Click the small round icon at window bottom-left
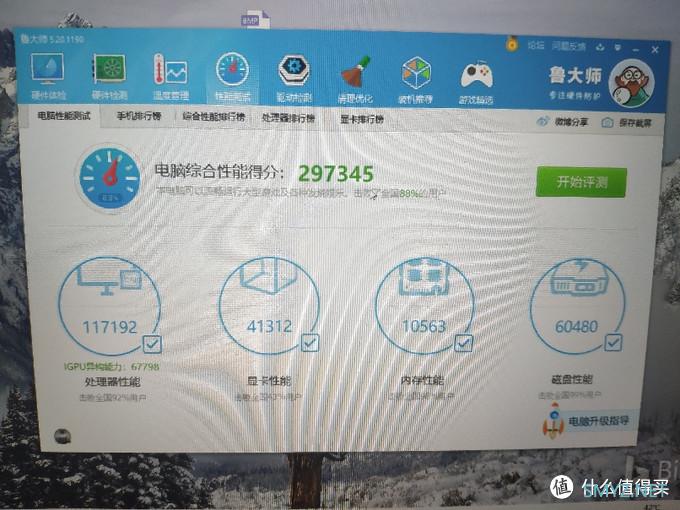This screenshot has width=680, height=510. coord(62,436)
